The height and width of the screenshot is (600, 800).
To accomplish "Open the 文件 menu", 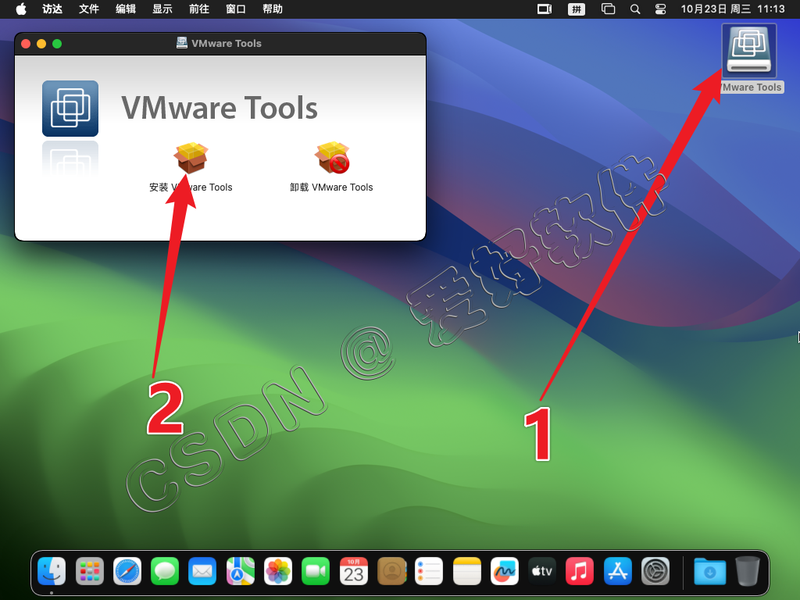I will pos(89,9).
